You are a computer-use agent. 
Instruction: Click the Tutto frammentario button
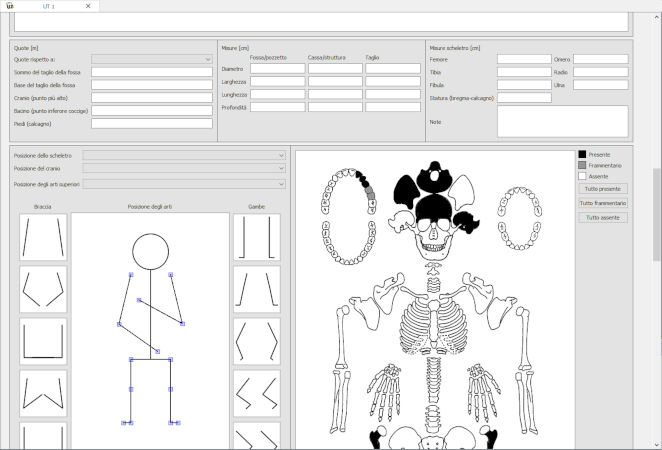coord(603,203)
